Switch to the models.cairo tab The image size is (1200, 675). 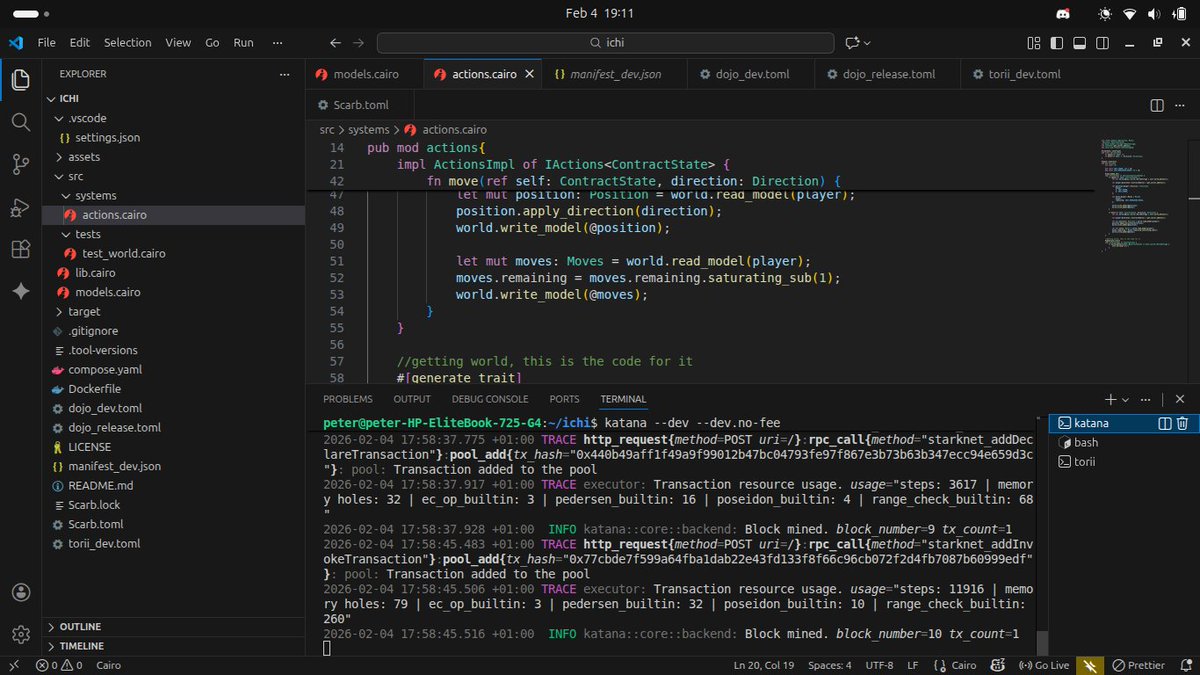(x=365, y=74)
